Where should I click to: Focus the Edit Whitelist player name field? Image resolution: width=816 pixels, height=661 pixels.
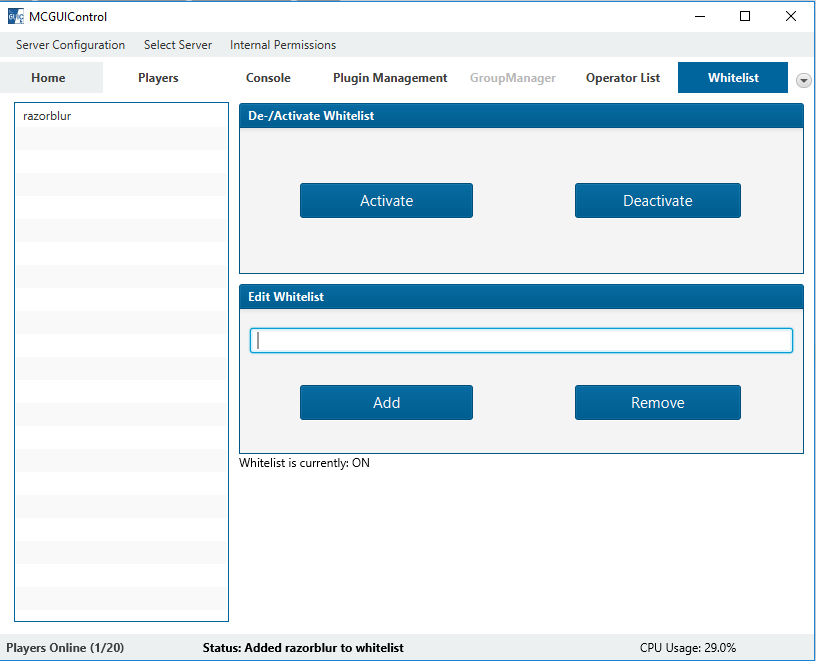pyautogui.click(x=520, y=340)
